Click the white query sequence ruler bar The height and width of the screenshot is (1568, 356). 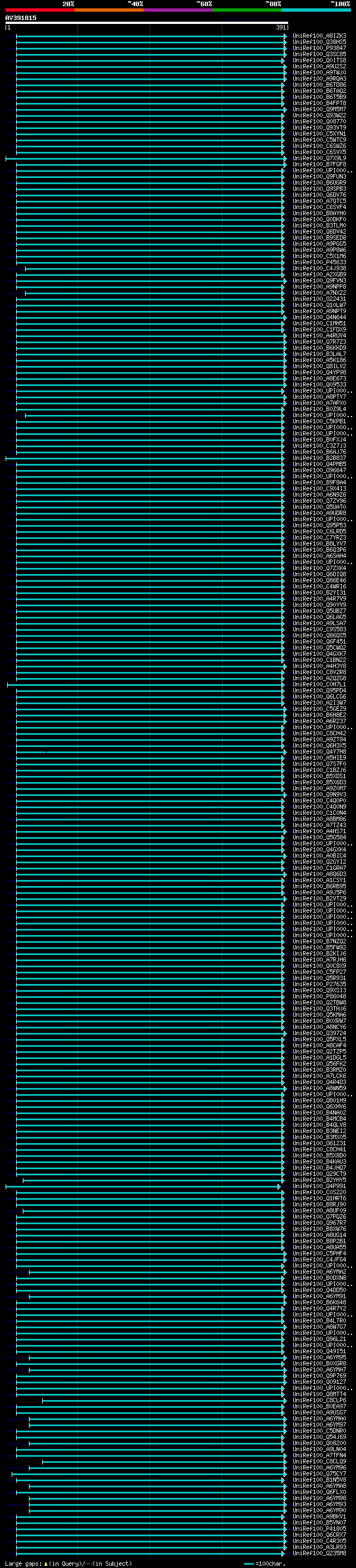pos(147,23)
